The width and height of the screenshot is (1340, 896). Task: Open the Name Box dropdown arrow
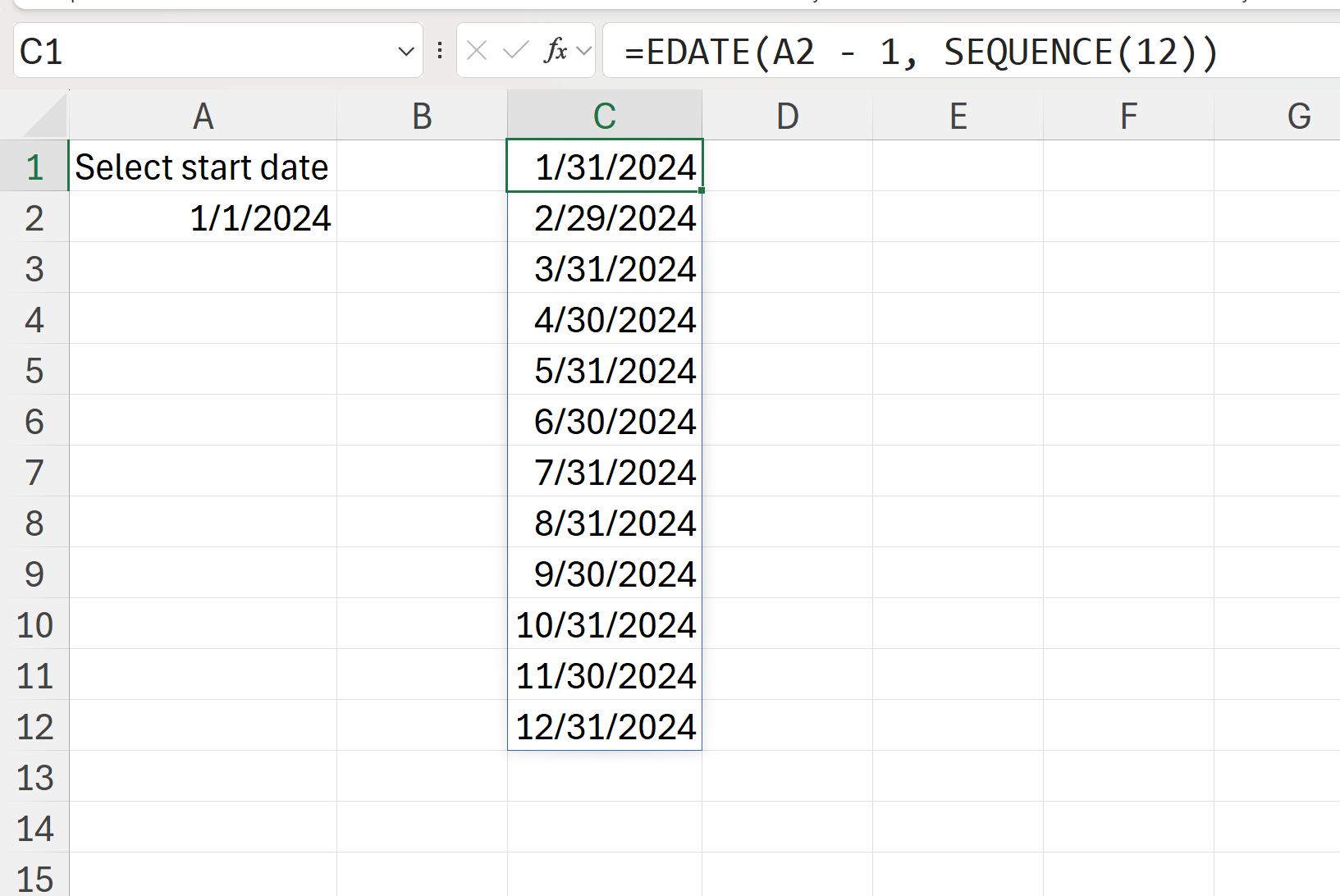405,52
